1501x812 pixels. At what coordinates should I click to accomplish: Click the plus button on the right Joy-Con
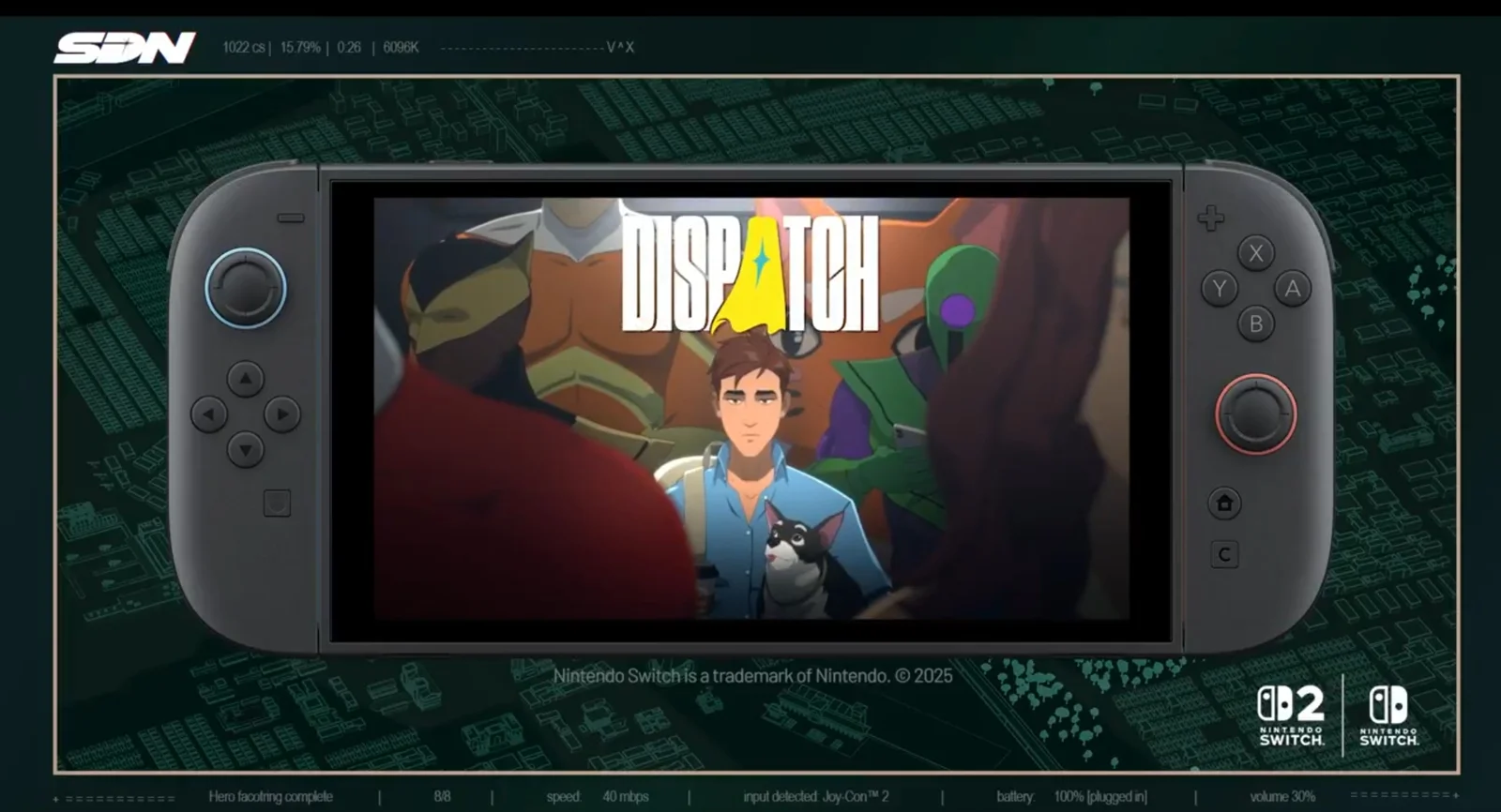point(1210,218)
